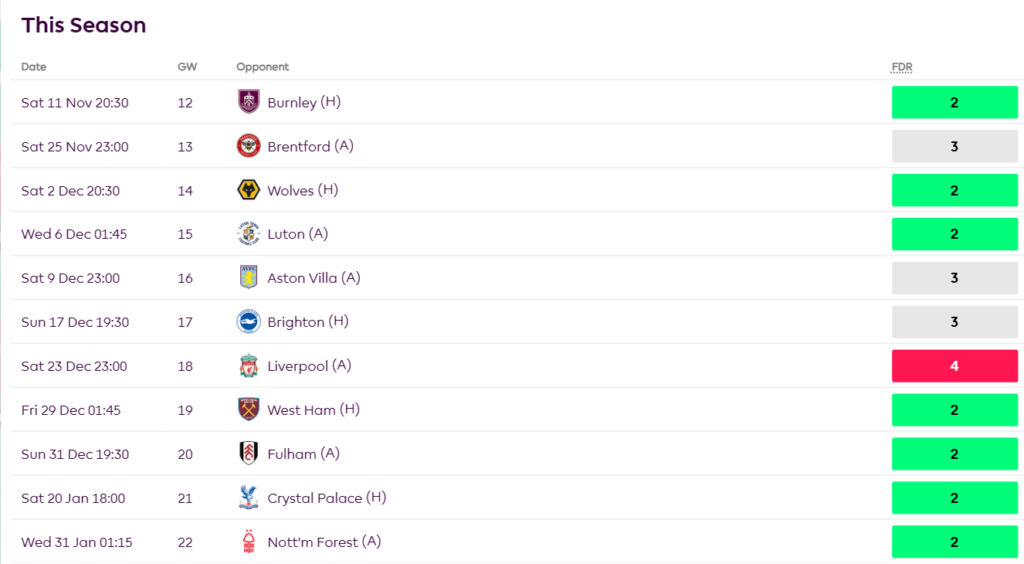The height and width of the screenshot is (564, 1024).
Task: Click the Aston Villa crest
Action: [x=249, y=277]
